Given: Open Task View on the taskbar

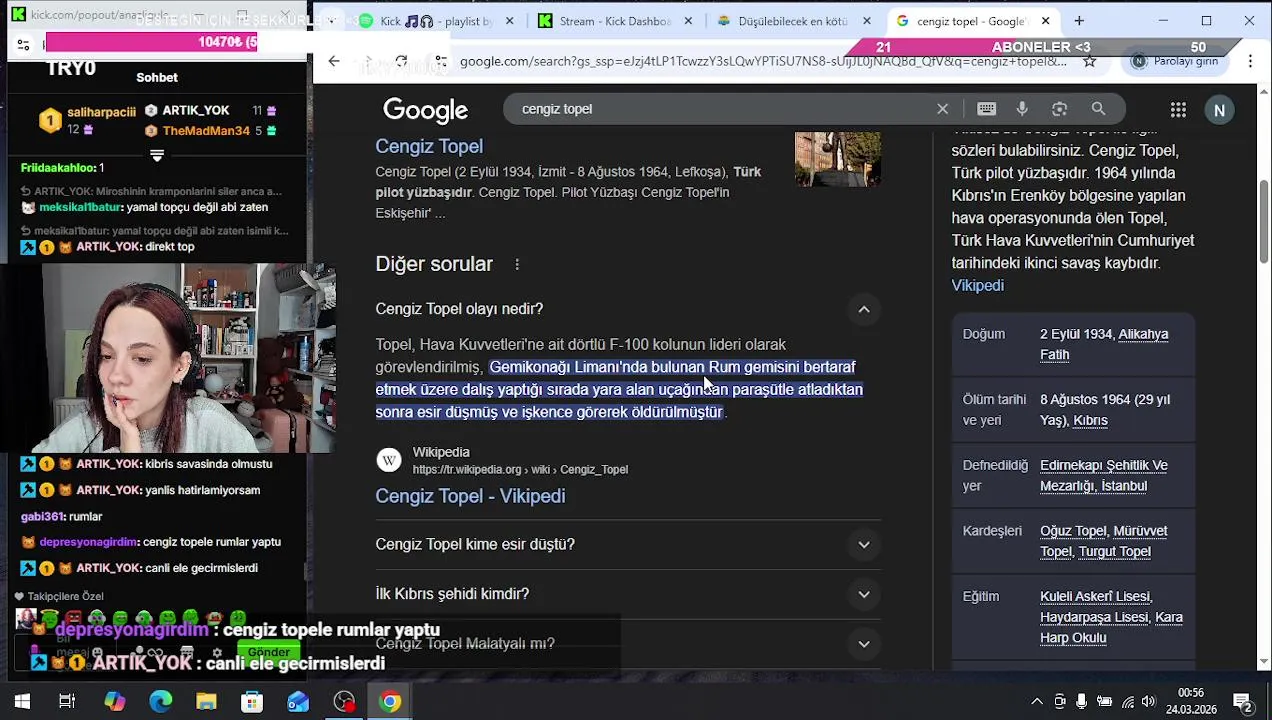Looking at the screenshot, I should point(67,702).
